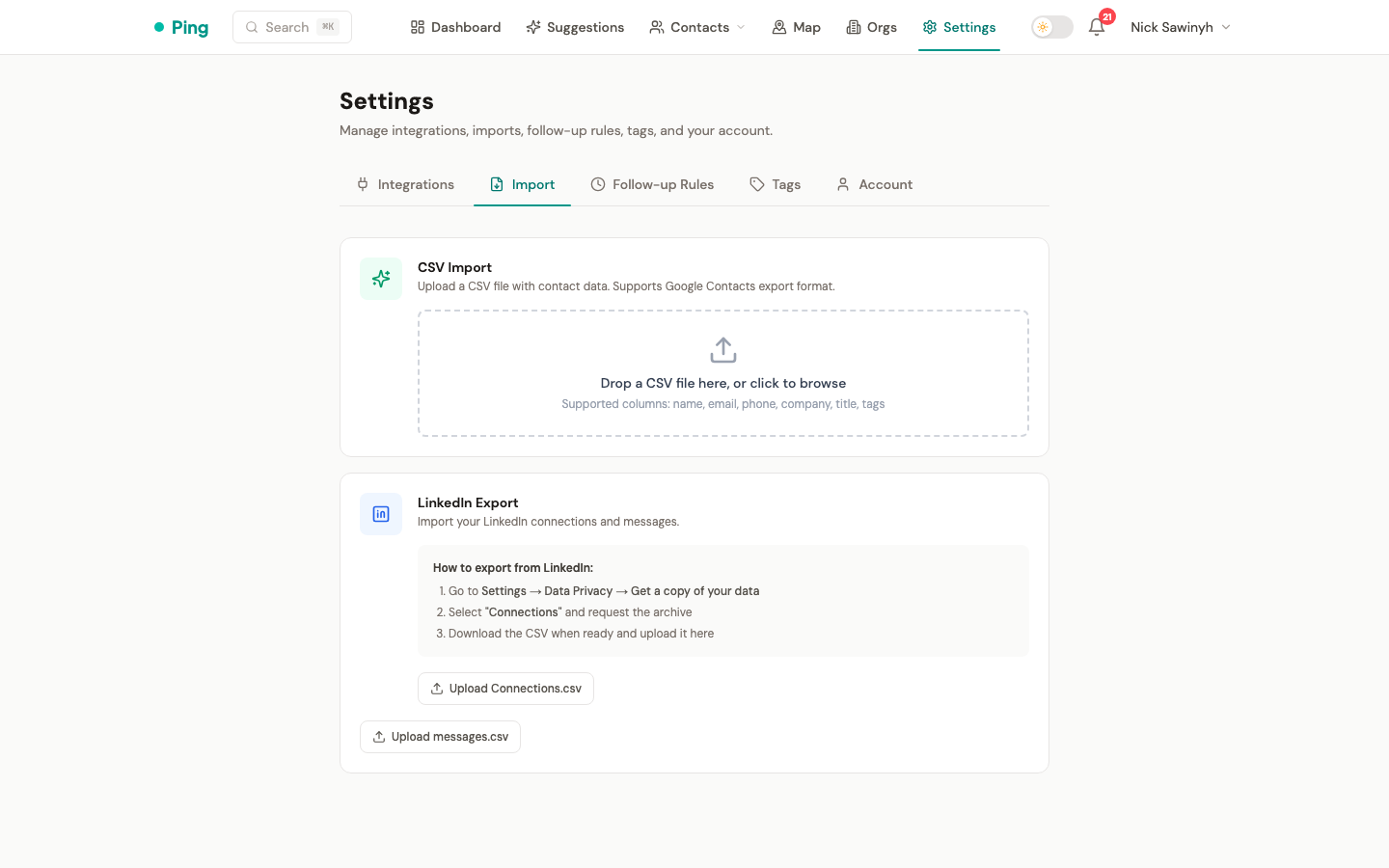This screenshot has height=868, width=1389.
Task: Open Suggestions page
Action: [x=575, y=27]
